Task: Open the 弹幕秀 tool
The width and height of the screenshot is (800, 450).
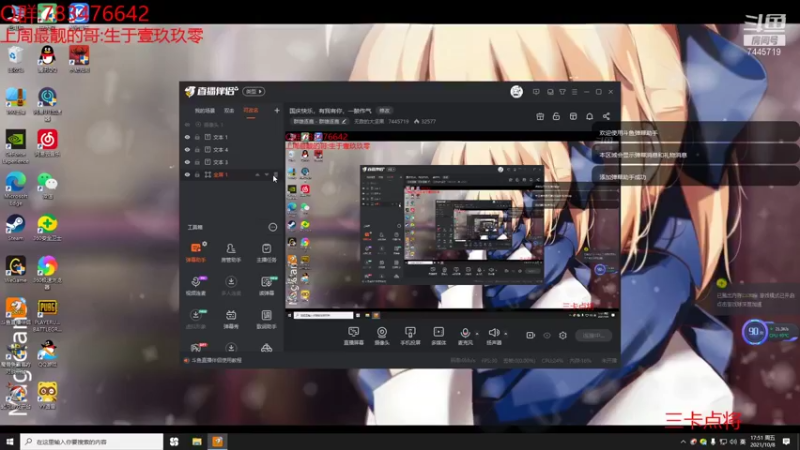Action: [x=231, y=319]
